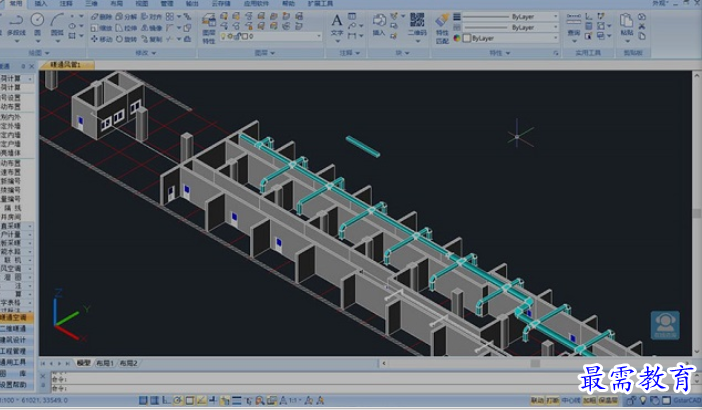This screenshot has height=410, width=702.
Task: Select the Circle (圆) drawing tool
Action: [37, 25]
